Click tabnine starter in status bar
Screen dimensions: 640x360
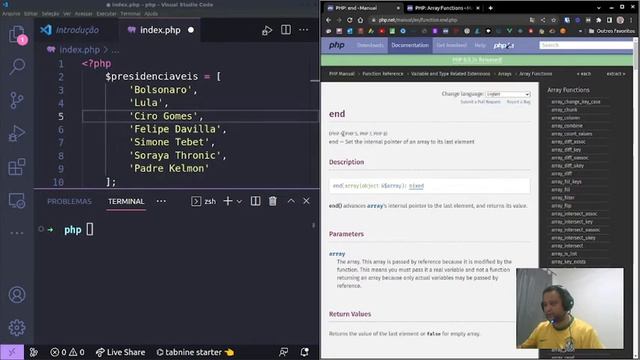click(195, 352)
